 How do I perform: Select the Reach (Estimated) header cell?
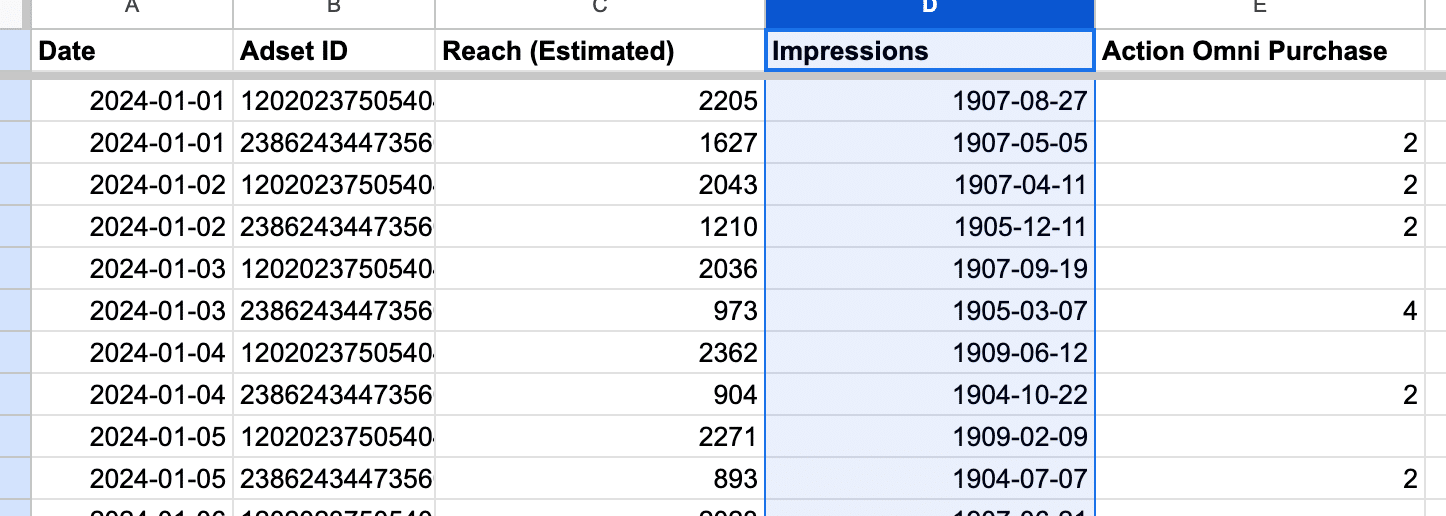click(600, 51)
